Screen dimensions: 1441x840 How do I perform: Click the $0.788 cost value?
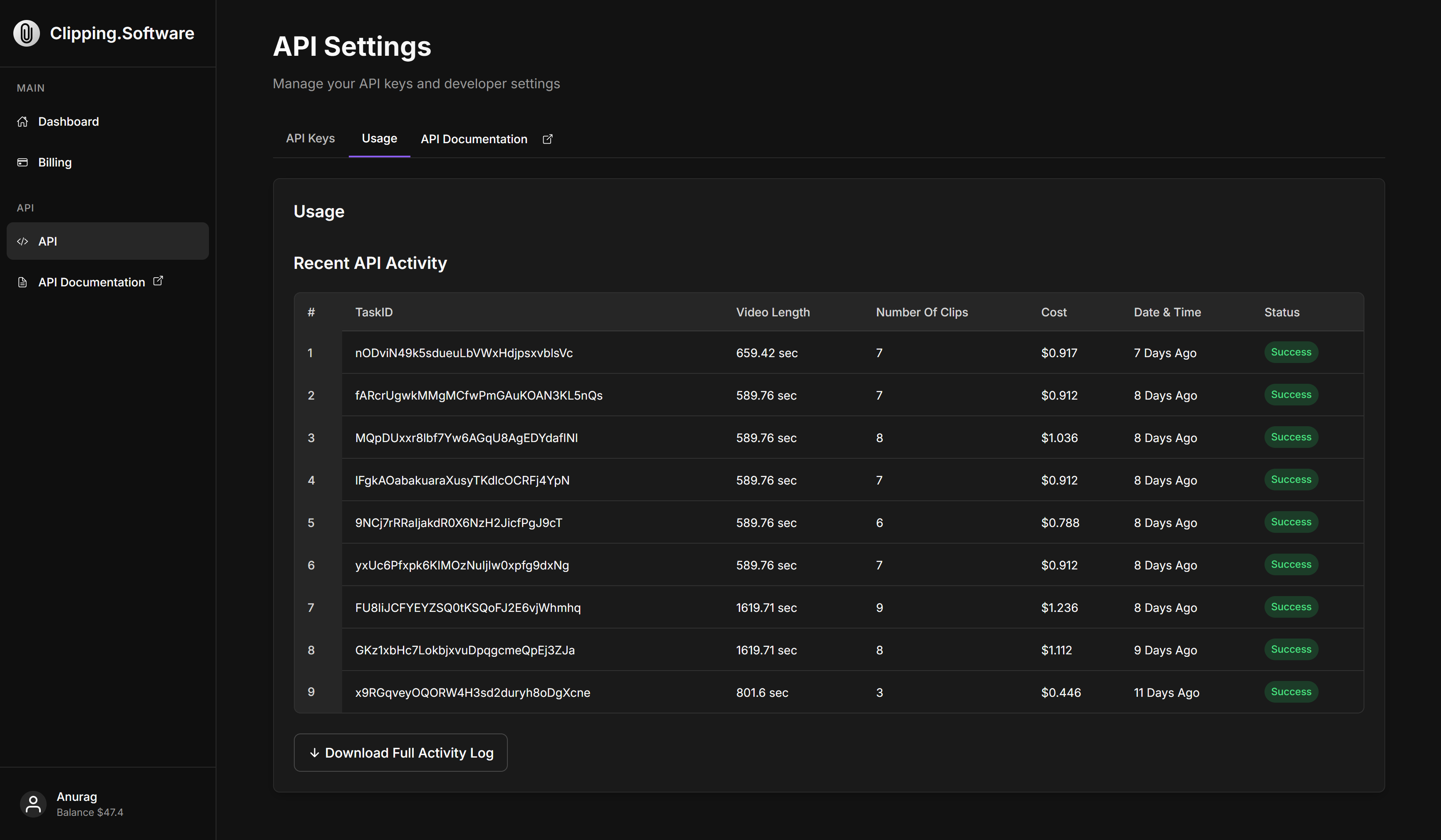[1060, 523]
